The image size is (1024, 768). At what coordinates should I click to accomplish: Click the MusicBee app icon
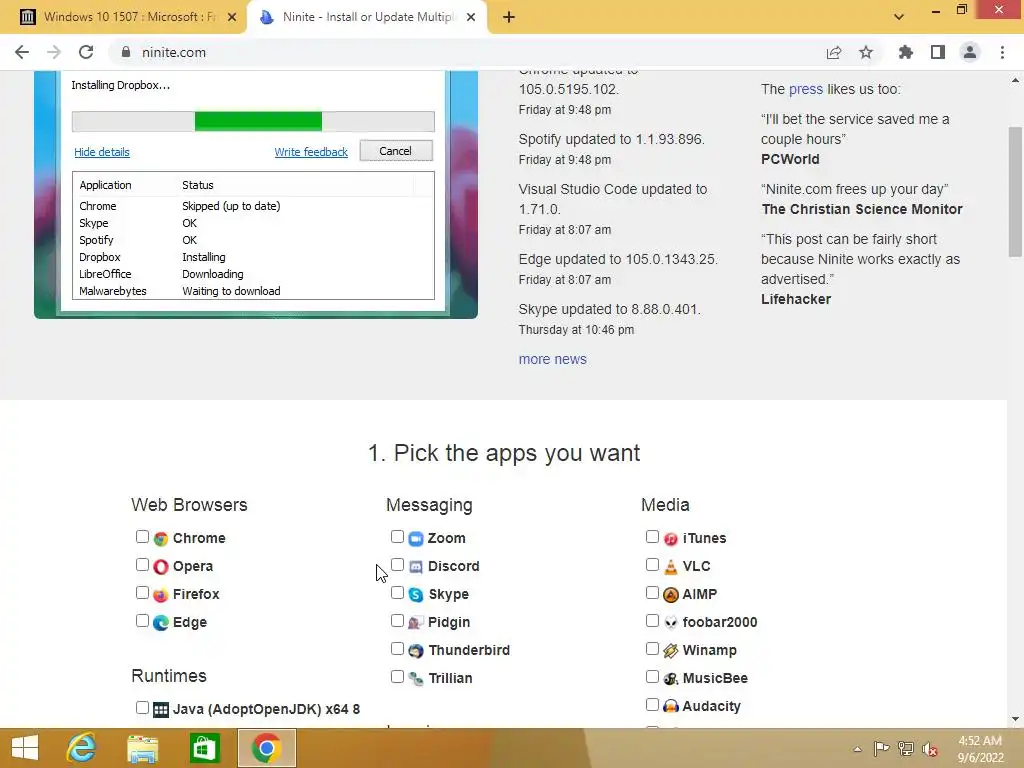(x=671, y=679)
